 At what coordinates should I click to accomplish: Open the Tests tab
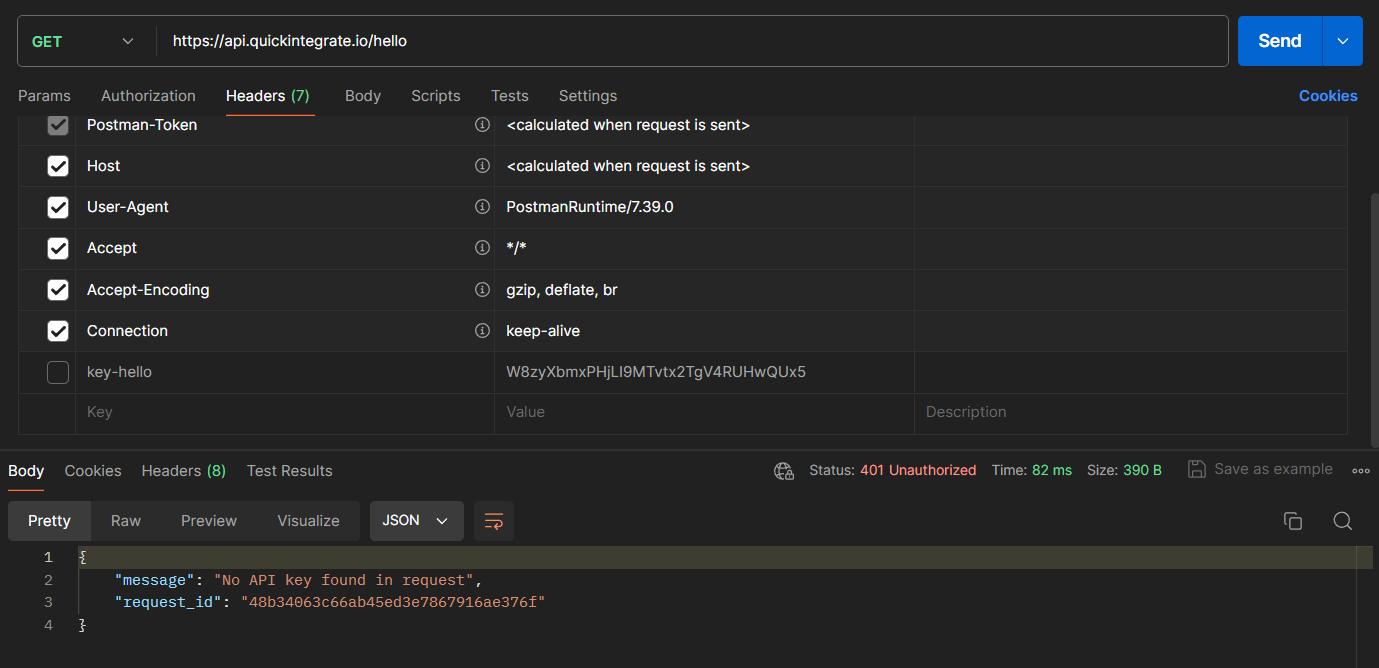pos(510,96)
